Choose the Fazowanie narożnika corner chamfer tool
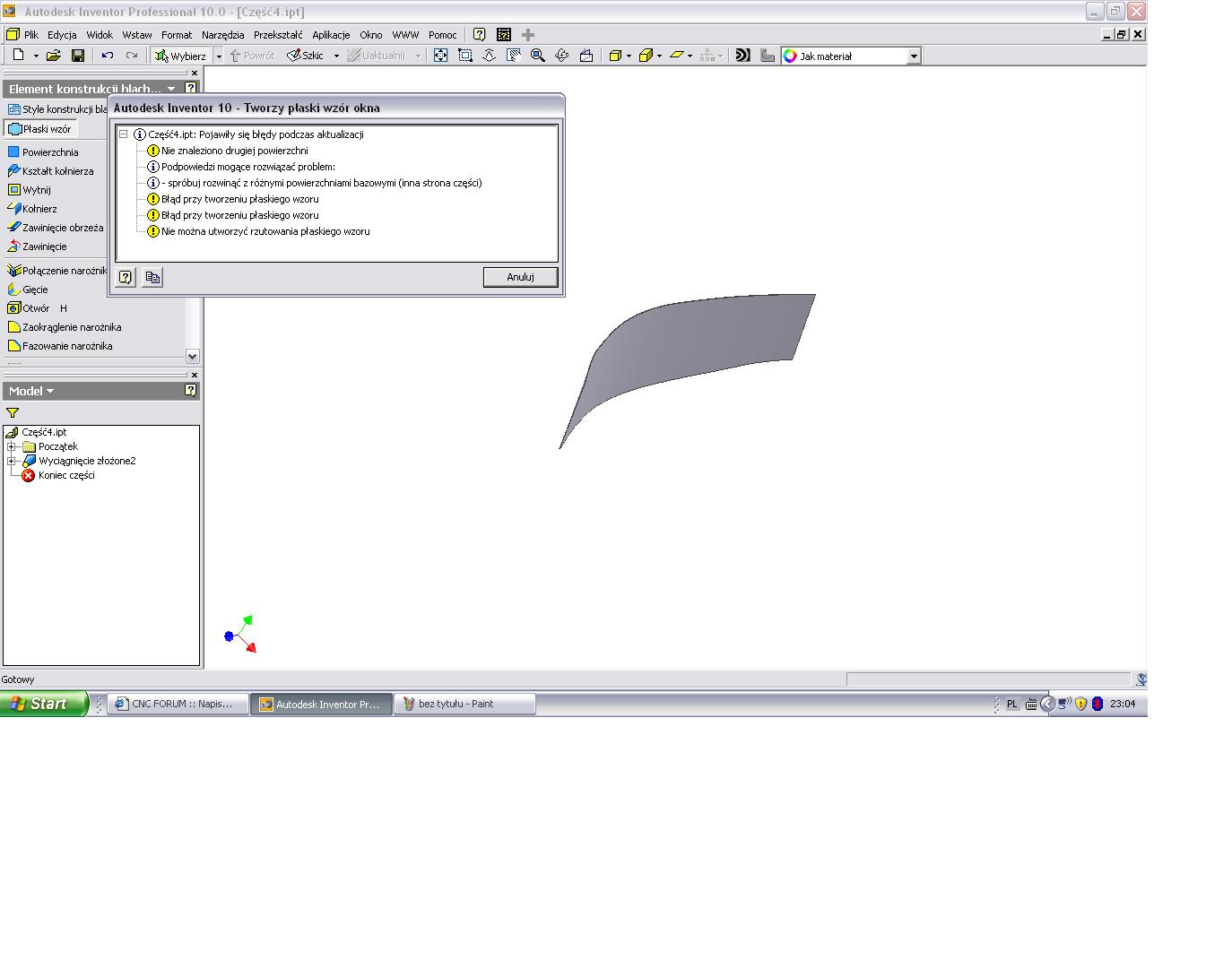The width and height of the screenshot is (1232, 960). click(60, 346)
